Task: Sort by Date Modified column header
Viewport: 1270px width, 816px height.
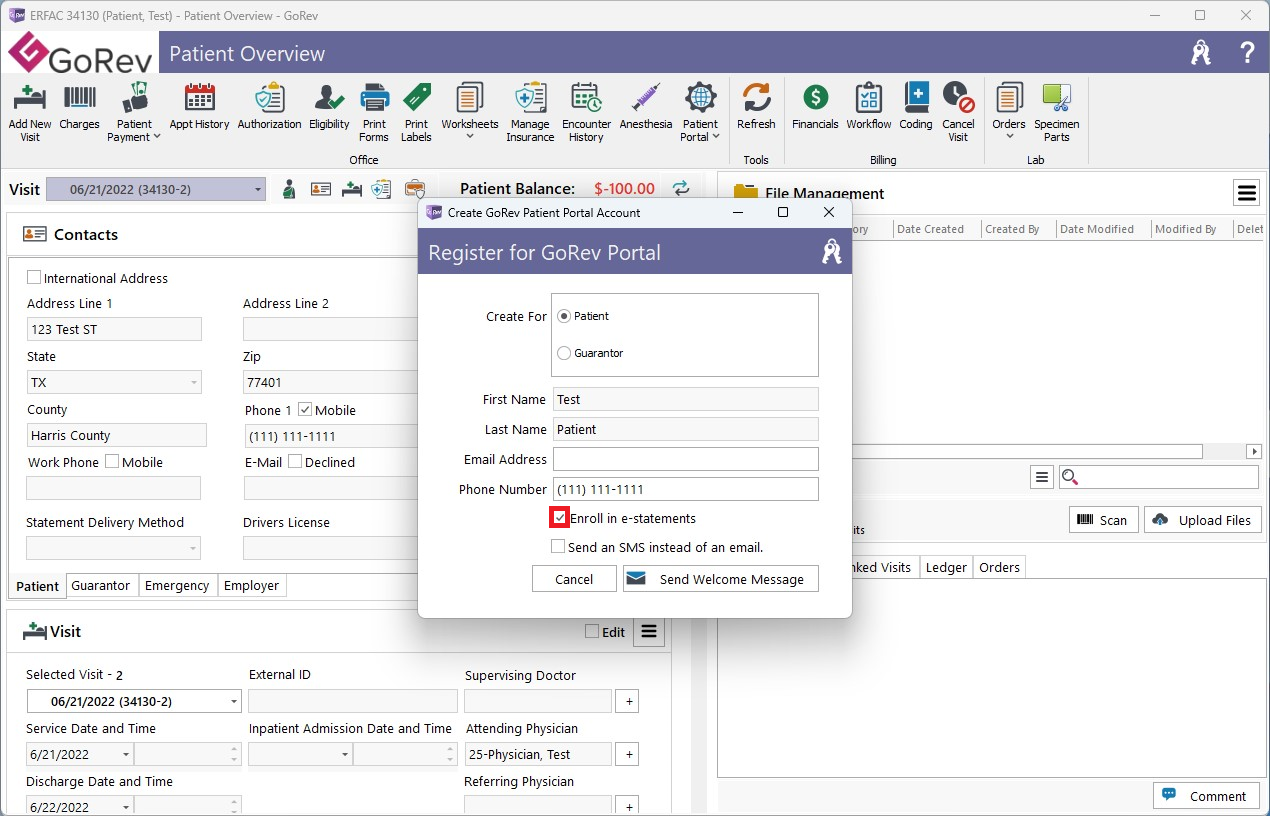Action: click(1097, 229)
